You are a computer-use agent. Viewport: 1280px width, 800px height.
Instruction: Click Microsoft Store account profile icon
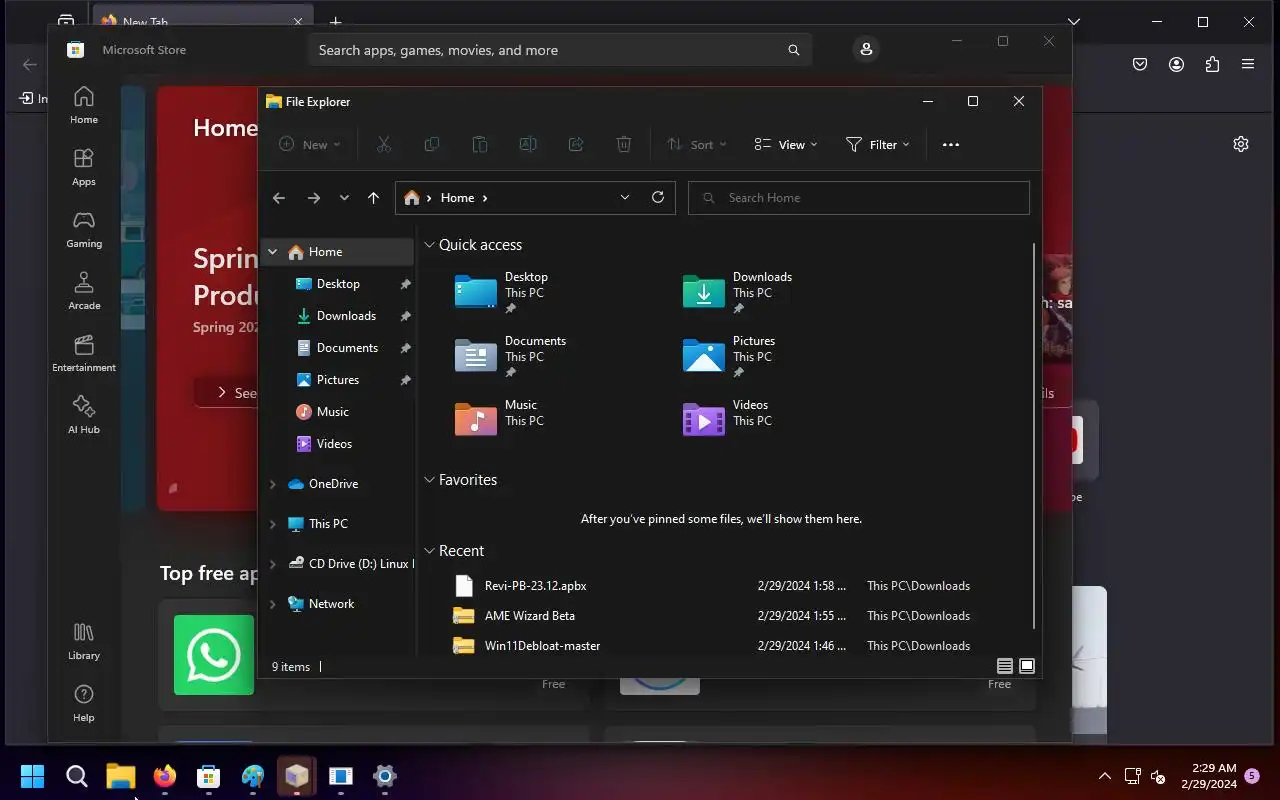(x=866, y=49)
